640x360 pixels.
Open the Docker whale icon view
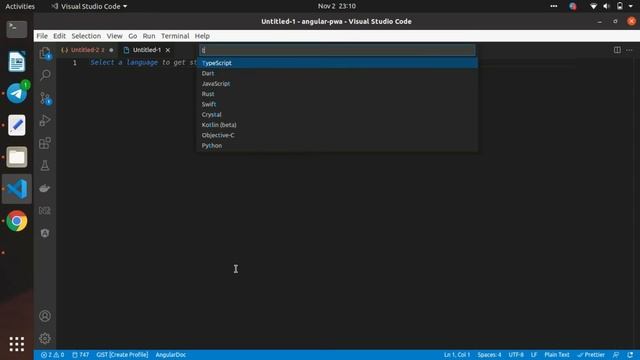pos(45,188)
